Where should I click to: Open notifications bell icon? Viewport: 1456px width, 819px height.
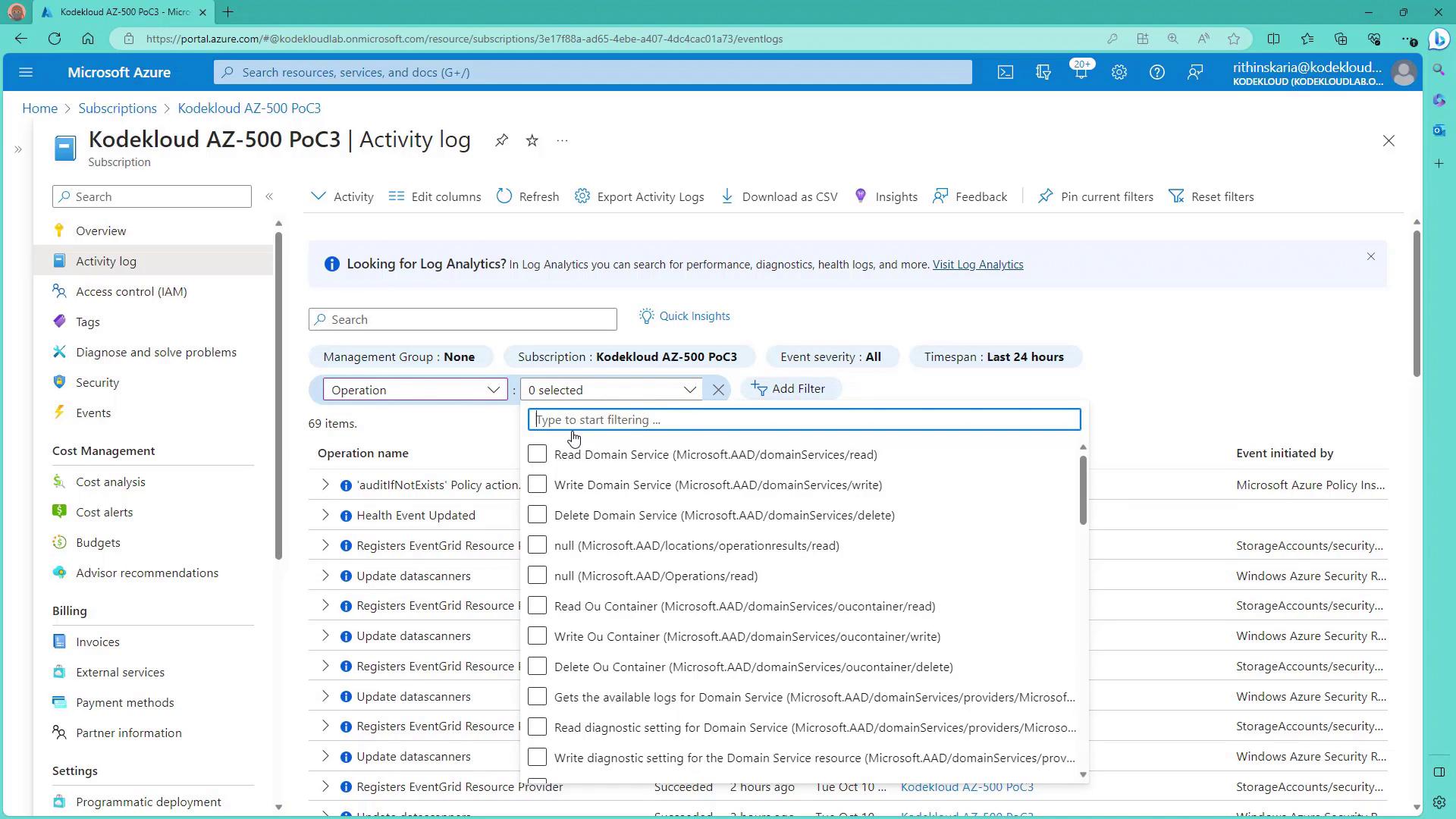pyautogui.click(x=1081, y=72)
